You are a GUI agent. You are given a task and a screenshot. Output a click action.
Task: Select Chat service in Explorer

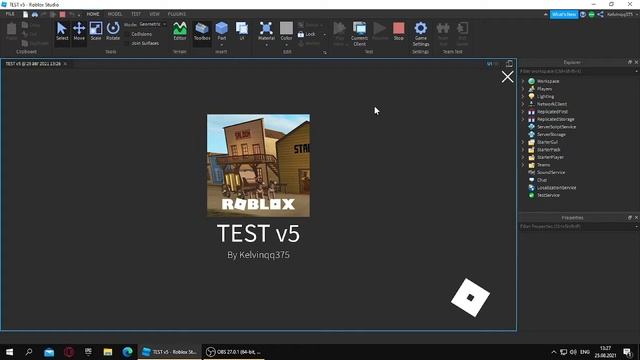point(542,180)
